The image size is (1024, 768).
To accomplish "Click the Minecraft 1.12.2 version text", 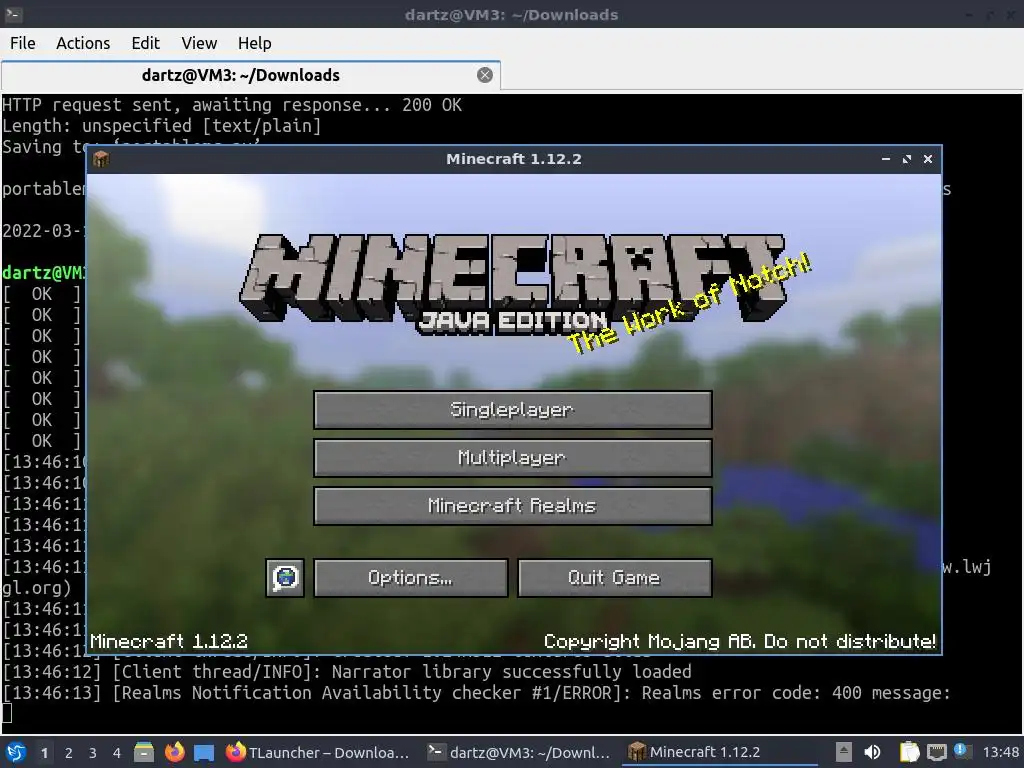I will point(169,641).
